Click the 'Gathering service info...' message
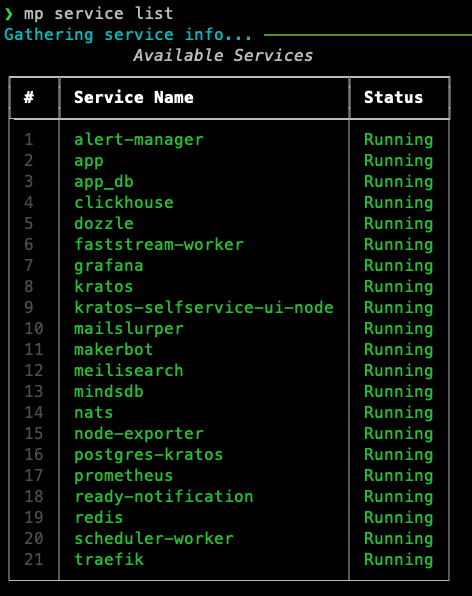The image size is (472, 596). pos(128,35)
